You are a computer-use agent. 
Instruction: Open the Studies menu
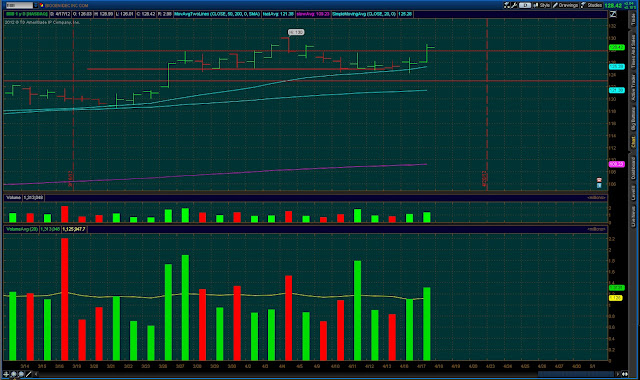tap(591, 5)
